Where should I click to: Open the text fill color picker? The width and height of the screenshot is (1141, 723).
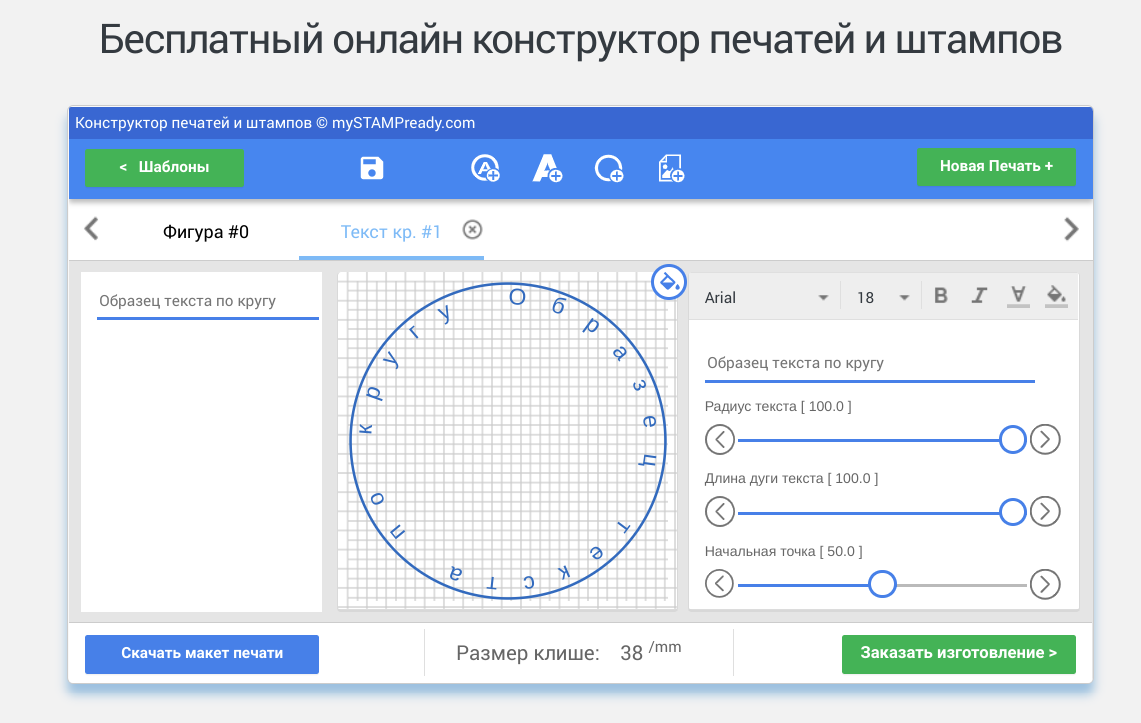[1056, 295]
